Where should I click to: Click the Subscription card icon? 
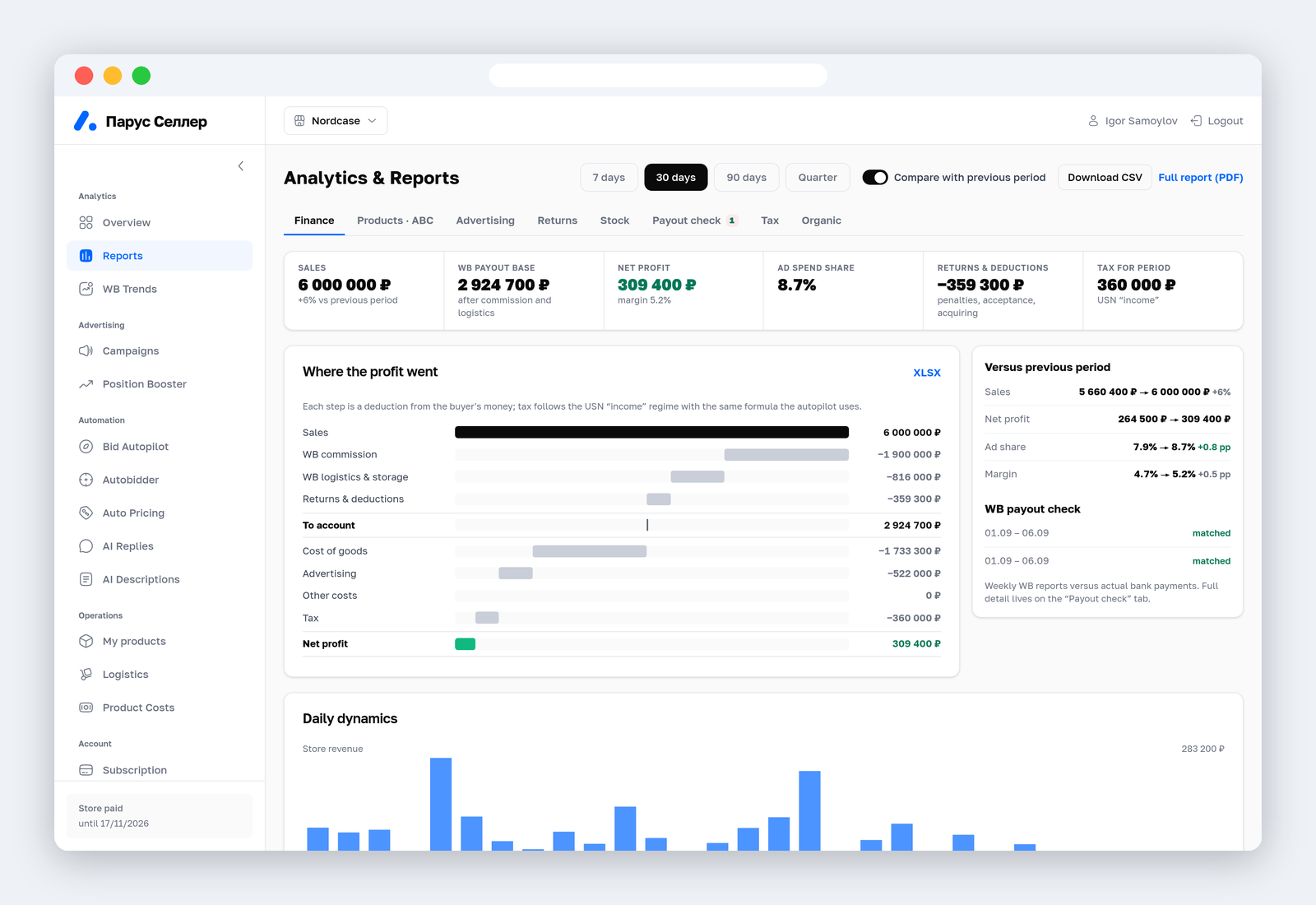point(86,770)
